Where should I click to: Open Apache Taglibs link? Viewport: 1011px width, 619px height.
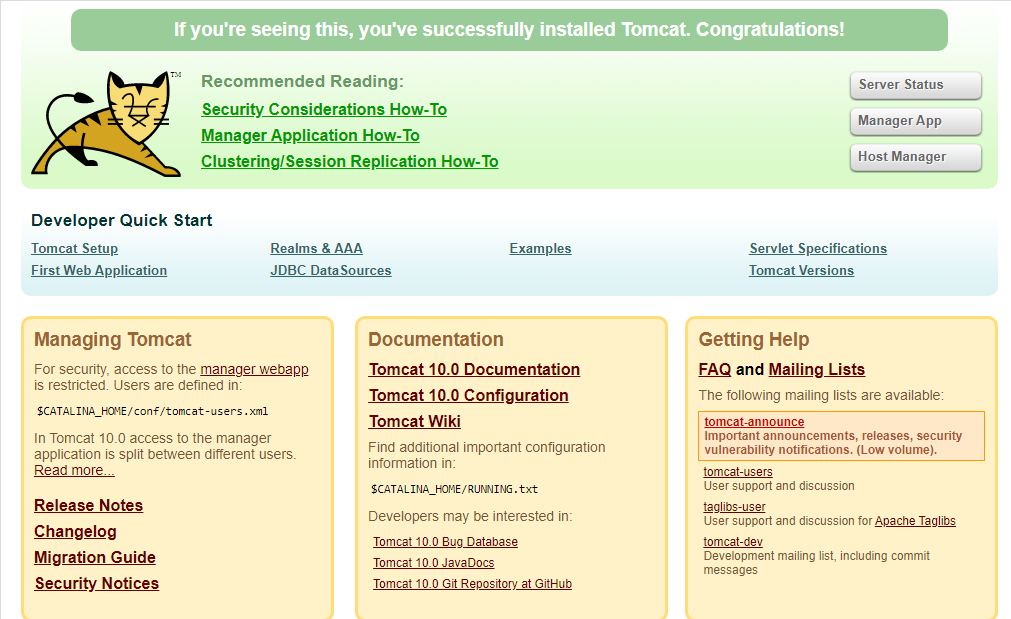pos(915,521)
